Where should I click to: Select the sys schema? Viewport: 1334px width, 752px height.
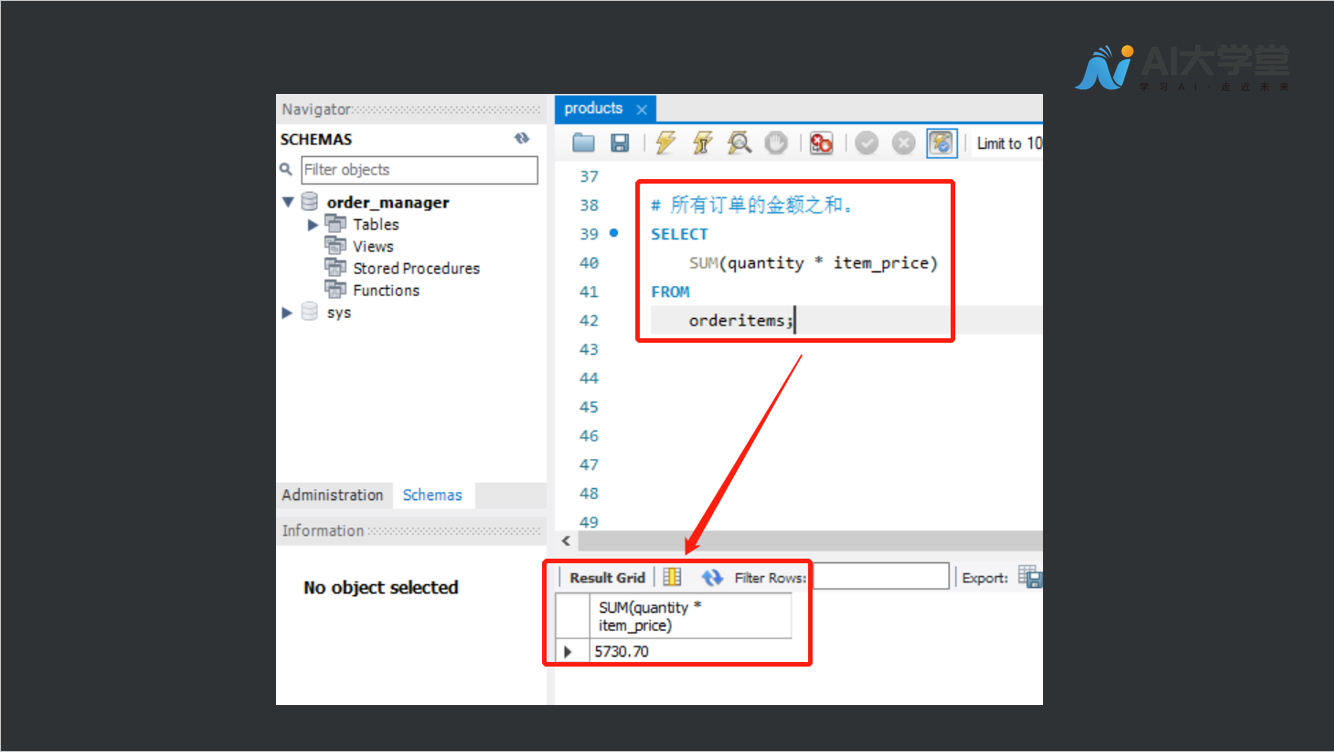point(339,313)
